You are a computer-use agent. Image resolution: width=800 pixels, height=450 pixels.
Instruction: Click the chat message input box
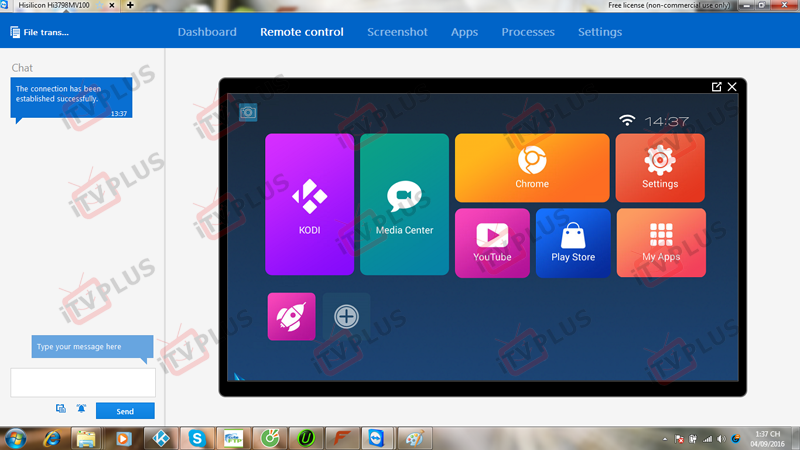tap(83, 383)
